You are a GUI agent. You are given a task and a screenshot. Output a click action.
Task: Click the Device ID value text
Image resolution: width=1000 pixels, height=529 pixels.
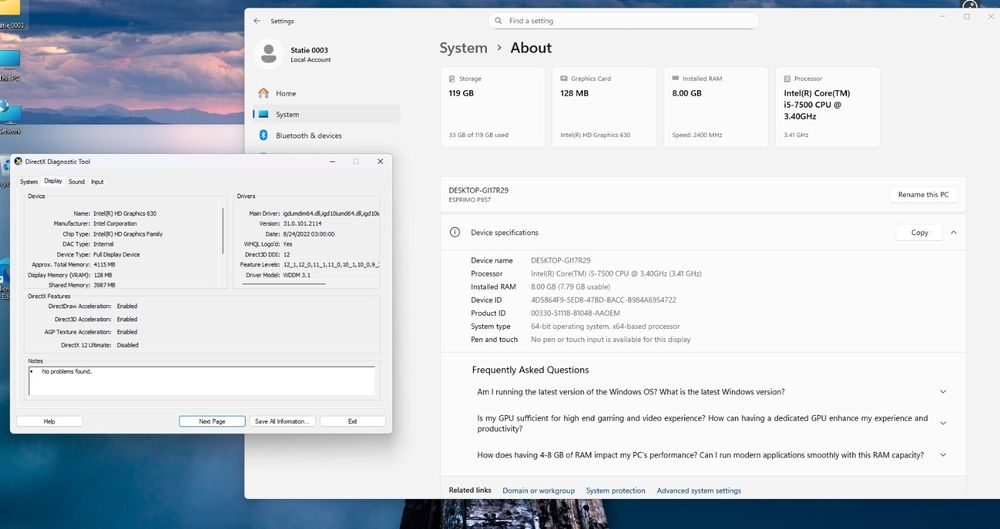(603, 300)
